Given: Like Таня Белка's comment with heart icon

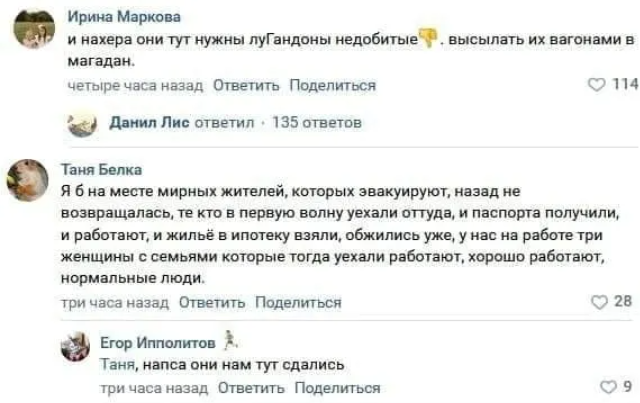Looking at the screenshot, I should (x=599, y=301).
